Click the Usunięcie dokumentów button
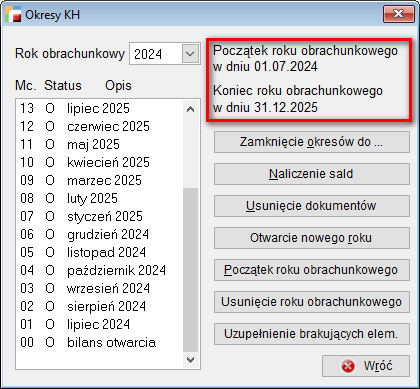This screenshot has height=389, width=420. 312,206
